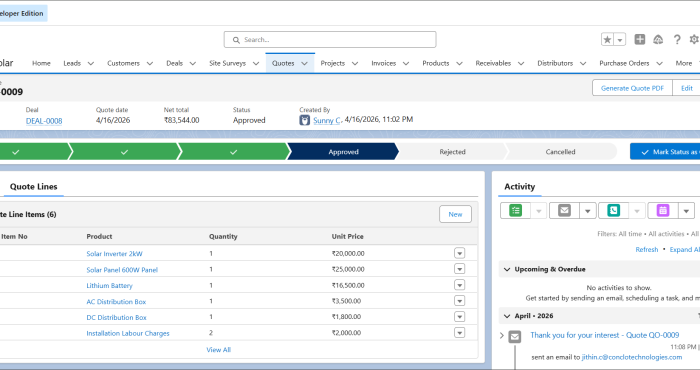This screenshot has height=370, width=700.
Task: Click Refresh in the activity timeline
Action: [646, 249]
